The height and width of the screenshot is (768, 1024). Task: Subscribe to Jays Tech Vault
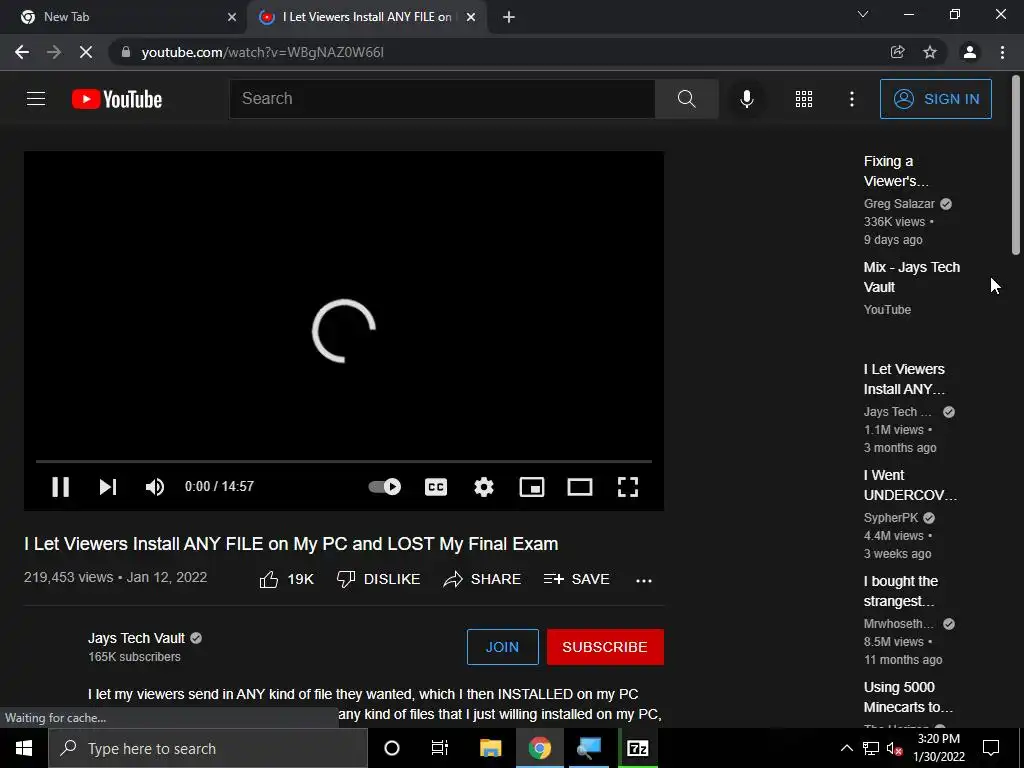605,647
